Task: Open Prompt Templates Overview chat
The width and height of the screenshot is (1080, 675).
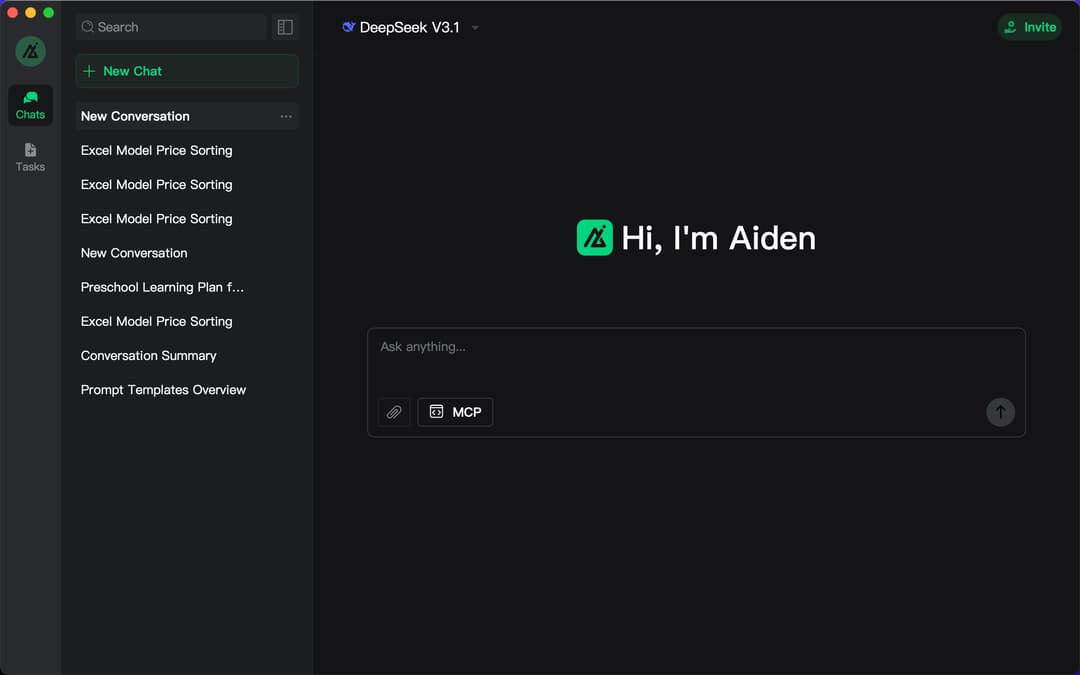Action: (163, 389)
